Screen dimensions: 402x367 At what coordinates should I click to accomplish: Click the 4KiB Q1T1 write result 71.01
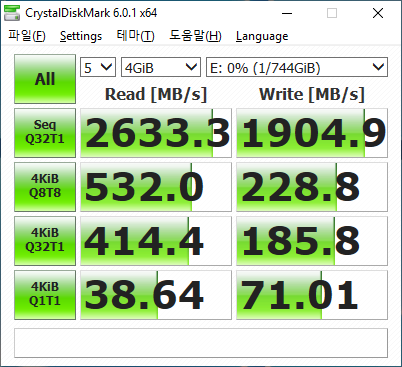312,295
